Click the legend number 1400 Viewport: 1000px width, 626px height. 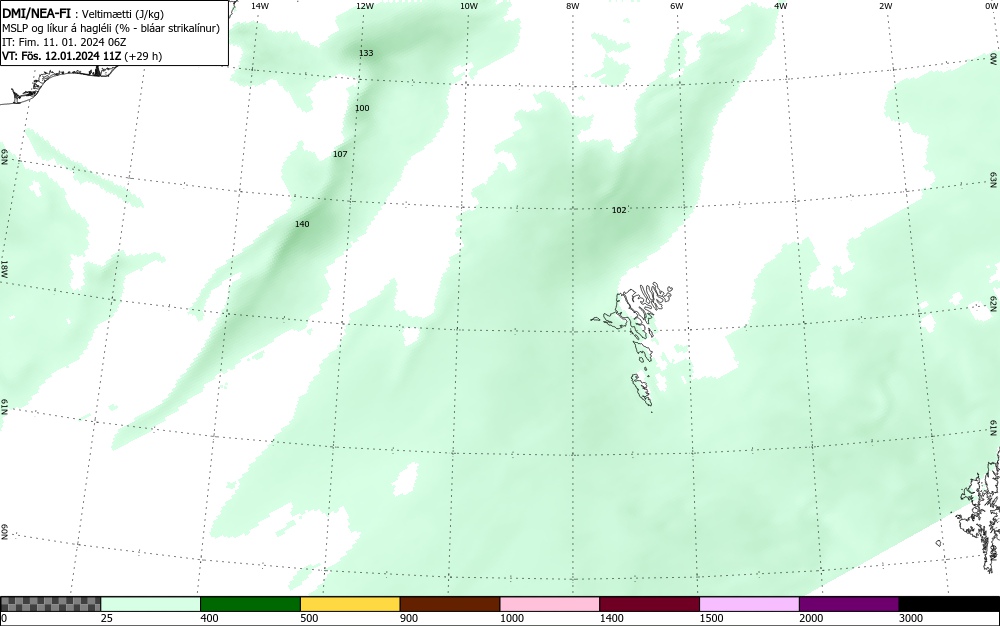(611, 618)
